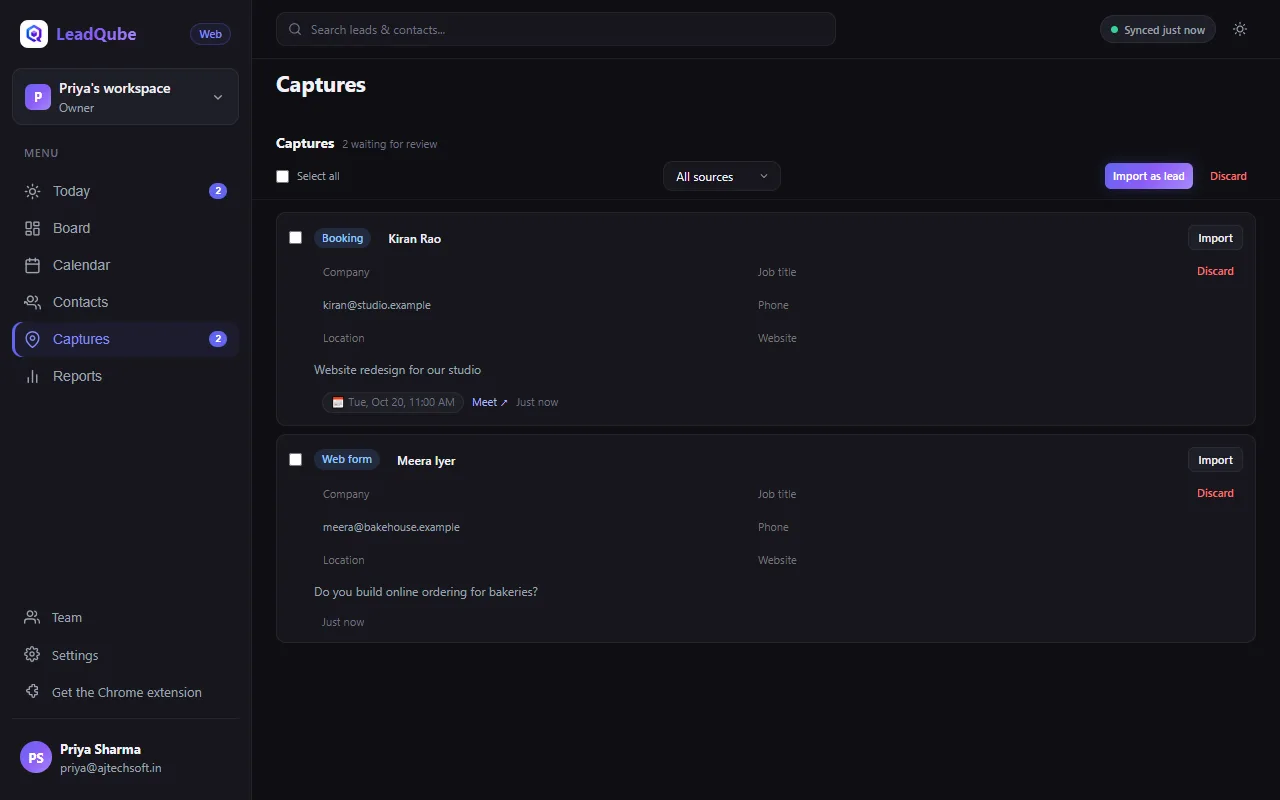Import the Kiran Rao capture
The height and width of the screenshot is (800, 1280).
[1215, 238]
